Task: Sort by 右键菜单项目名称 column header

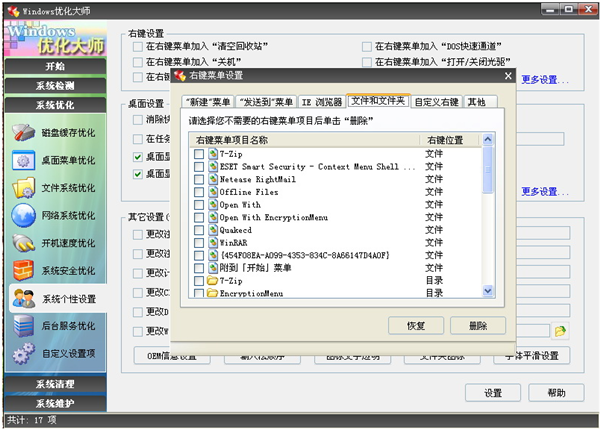Action: tap(305, 140)
